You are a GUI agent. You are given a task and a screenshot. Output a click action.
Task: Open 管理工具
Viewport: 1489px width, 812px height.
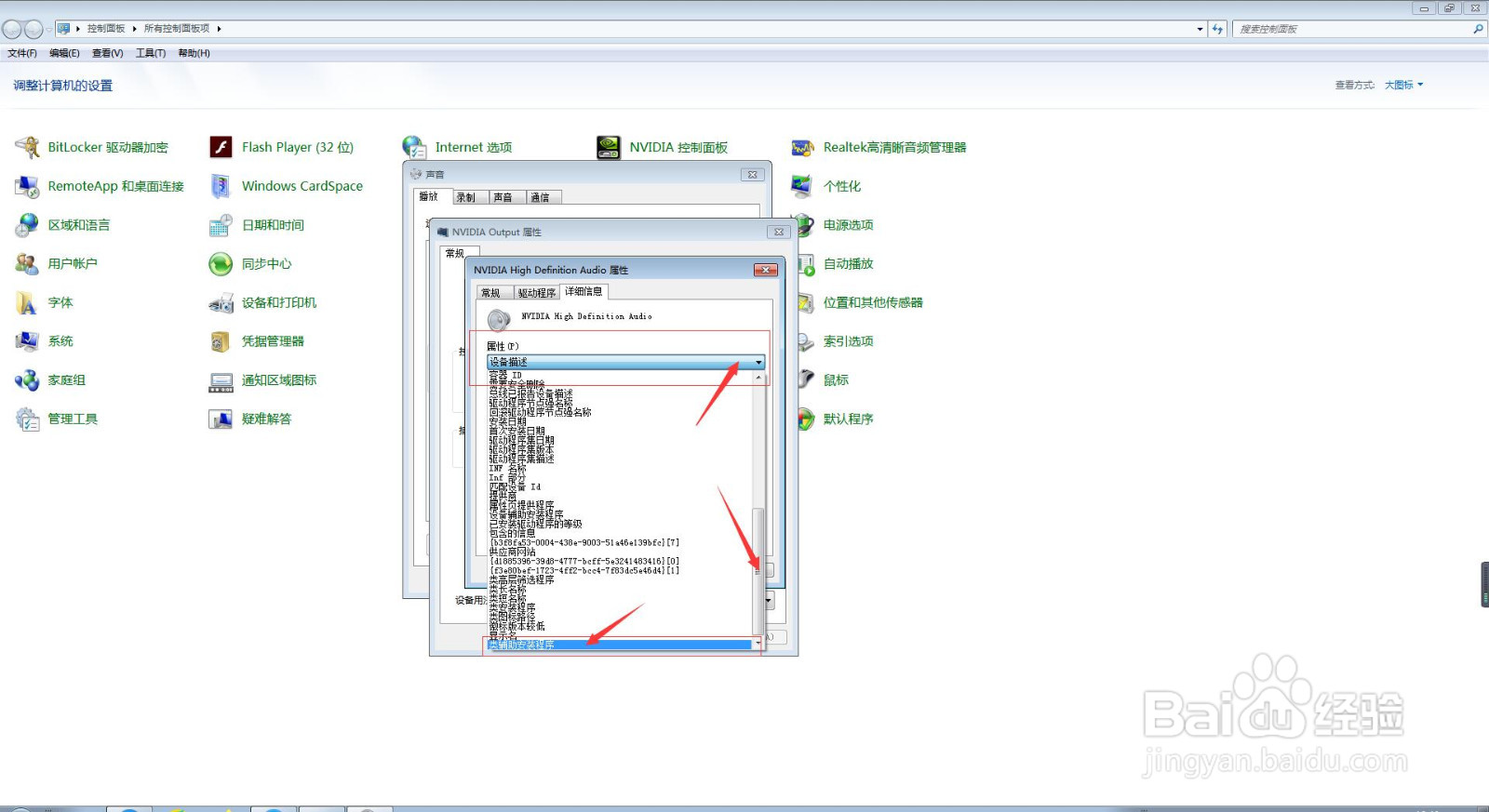point(56,419)
